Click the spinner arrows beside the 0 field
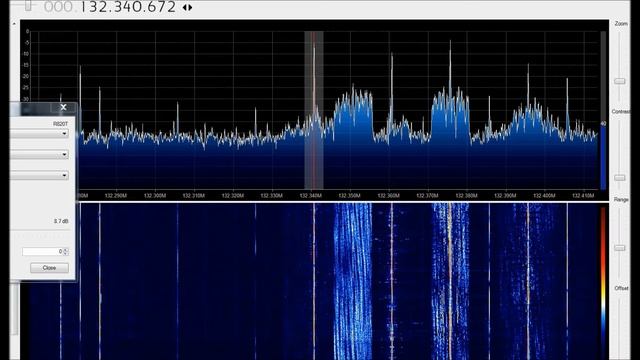 (66, 251)
